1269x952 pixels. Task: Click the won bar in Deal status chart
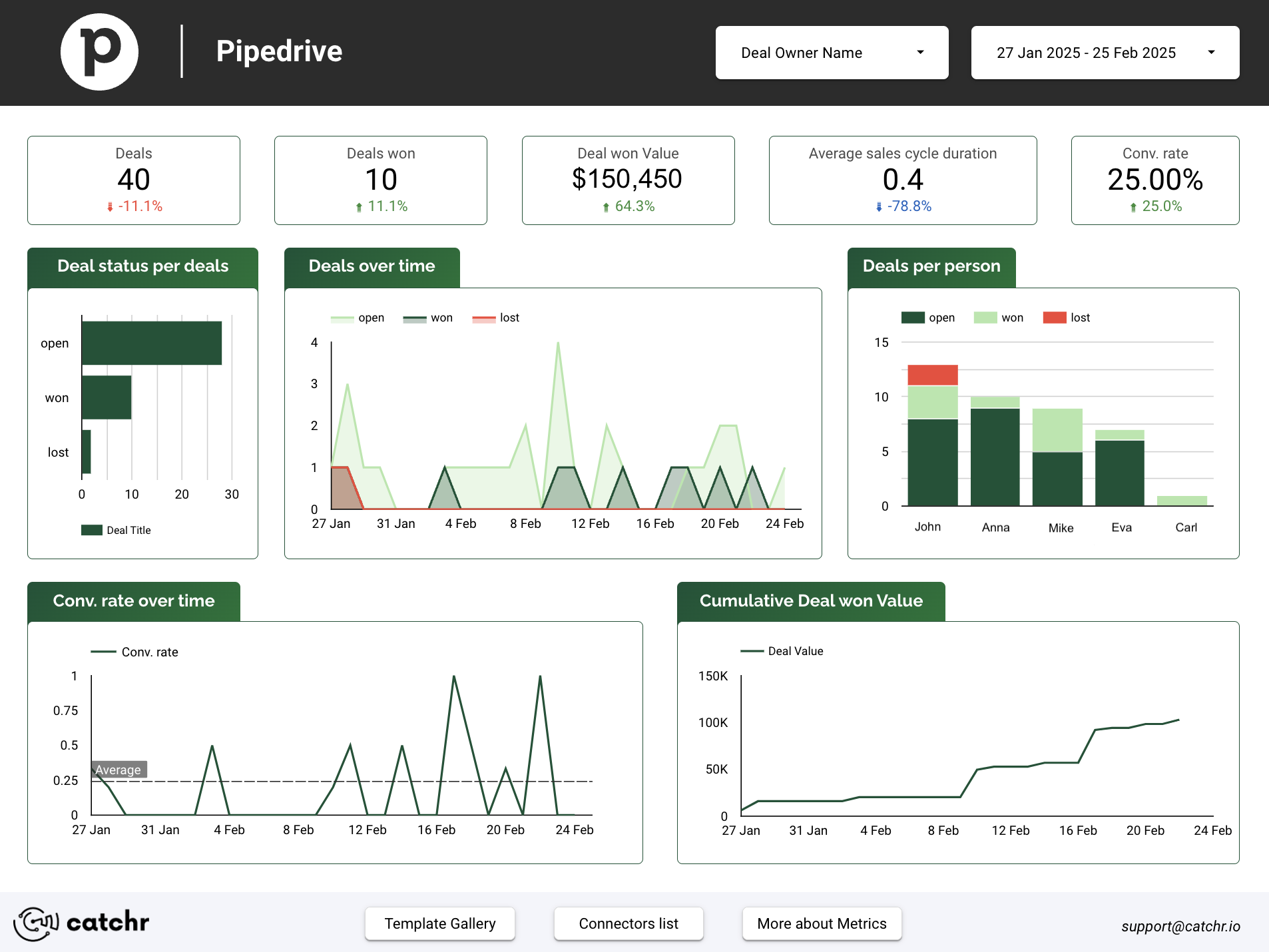pyautogui.click(x=107, y=397)
